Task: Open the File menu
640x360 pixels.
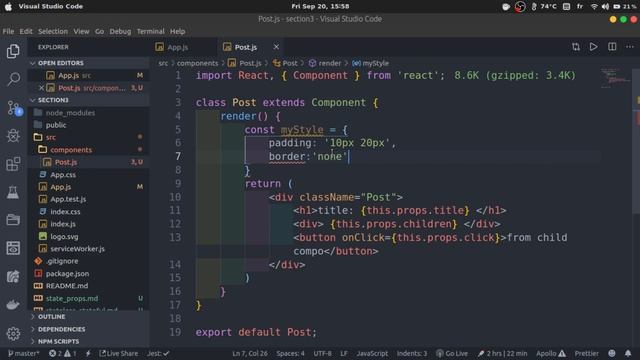Action: [8, 31]
